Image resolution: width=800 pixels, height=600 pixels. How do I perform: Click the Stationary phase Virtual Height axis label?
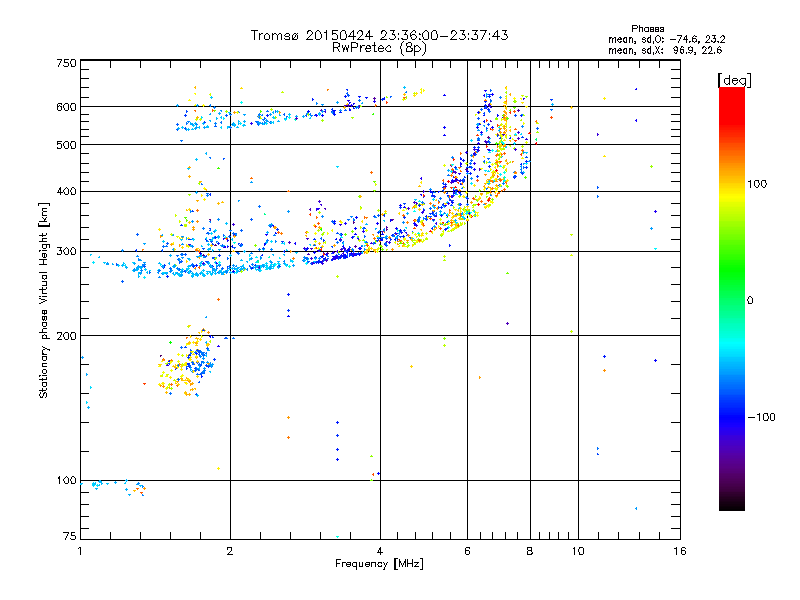tap(44, 300)
